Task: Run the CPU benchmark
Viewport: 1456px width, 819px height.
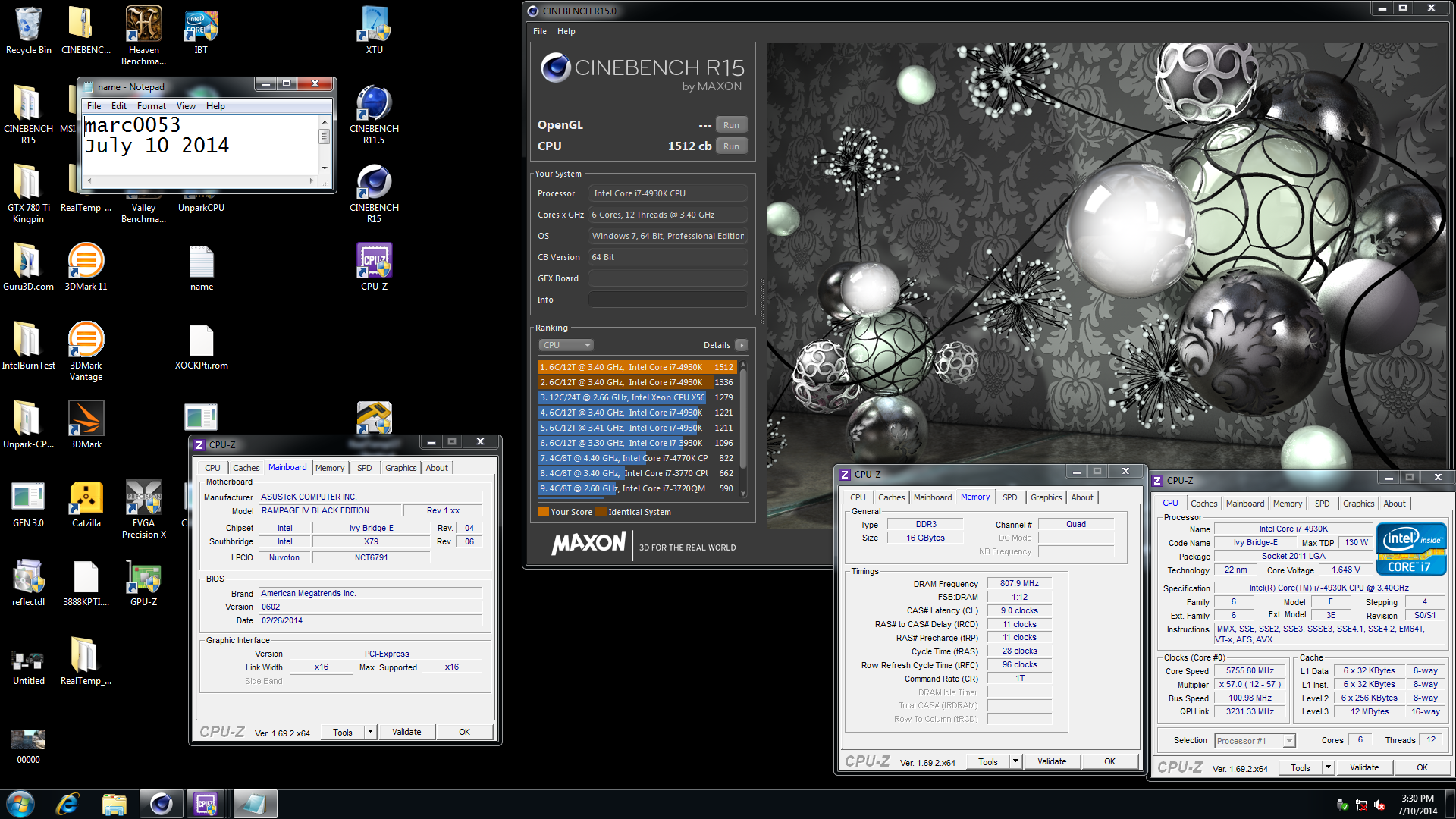Action: 731,146
